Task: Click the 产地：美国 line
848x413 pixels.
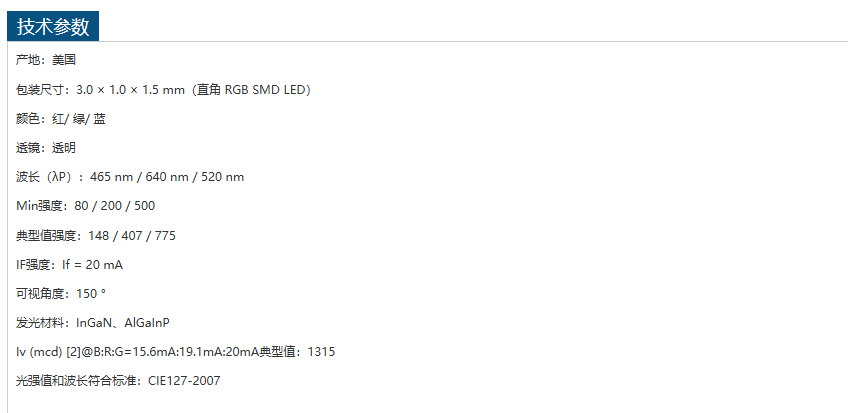Action: point(40,60)
